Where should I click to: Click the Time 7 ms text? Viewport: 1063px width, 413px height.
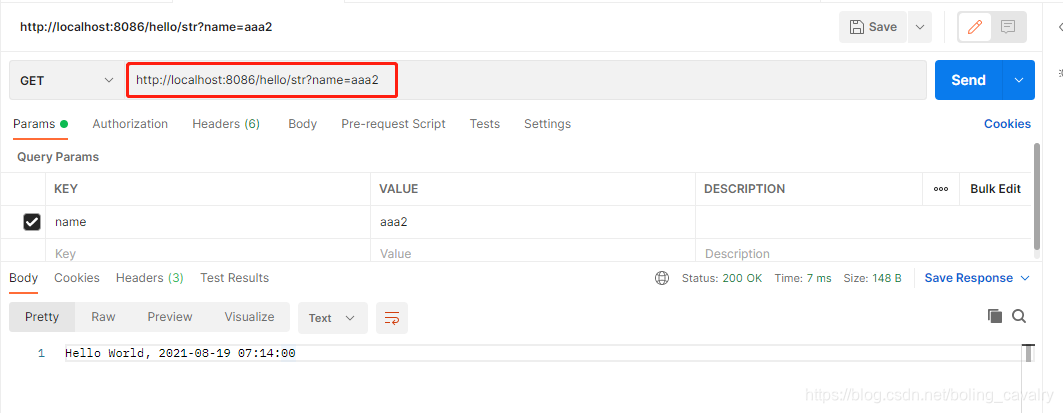[x=803, y=278]
